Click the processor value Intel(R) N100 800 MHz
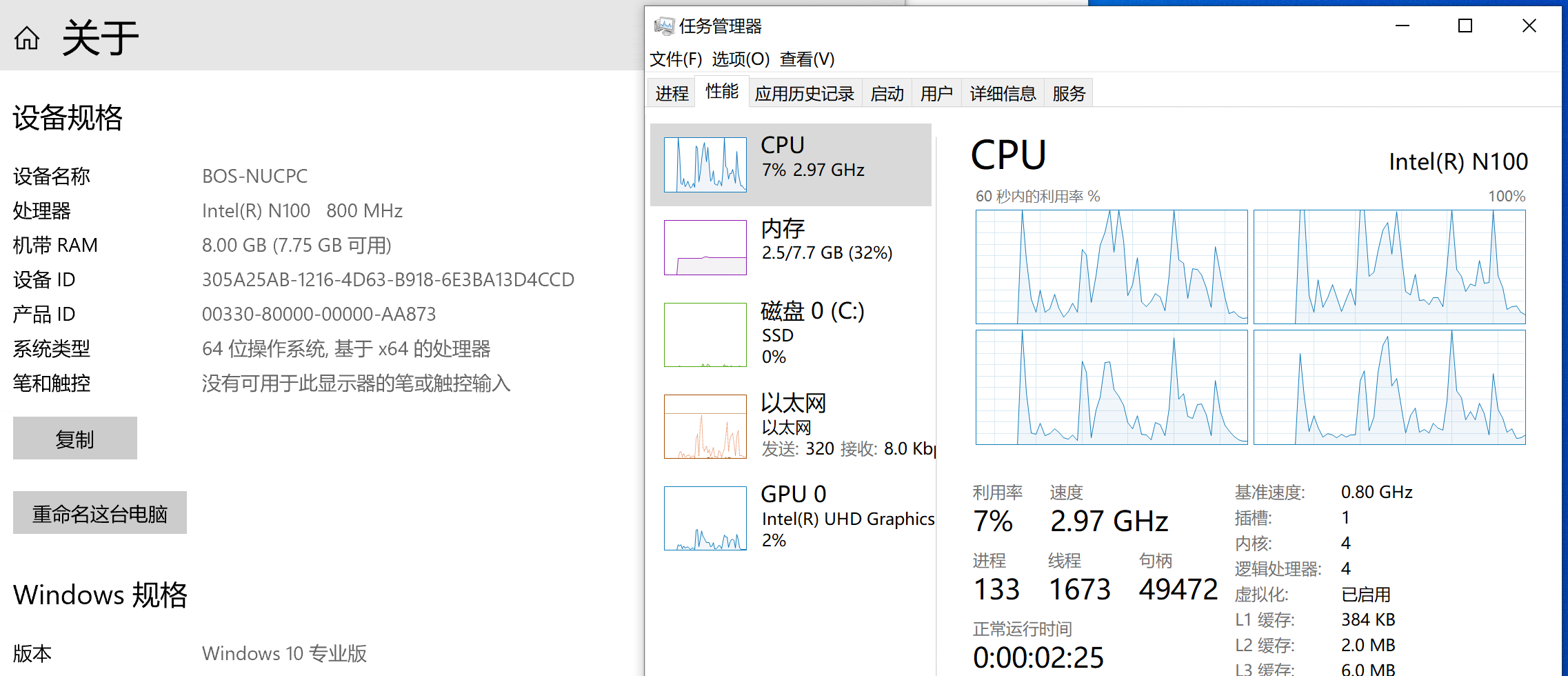This screenshot has height=676, width=1568. coord(302,210)
